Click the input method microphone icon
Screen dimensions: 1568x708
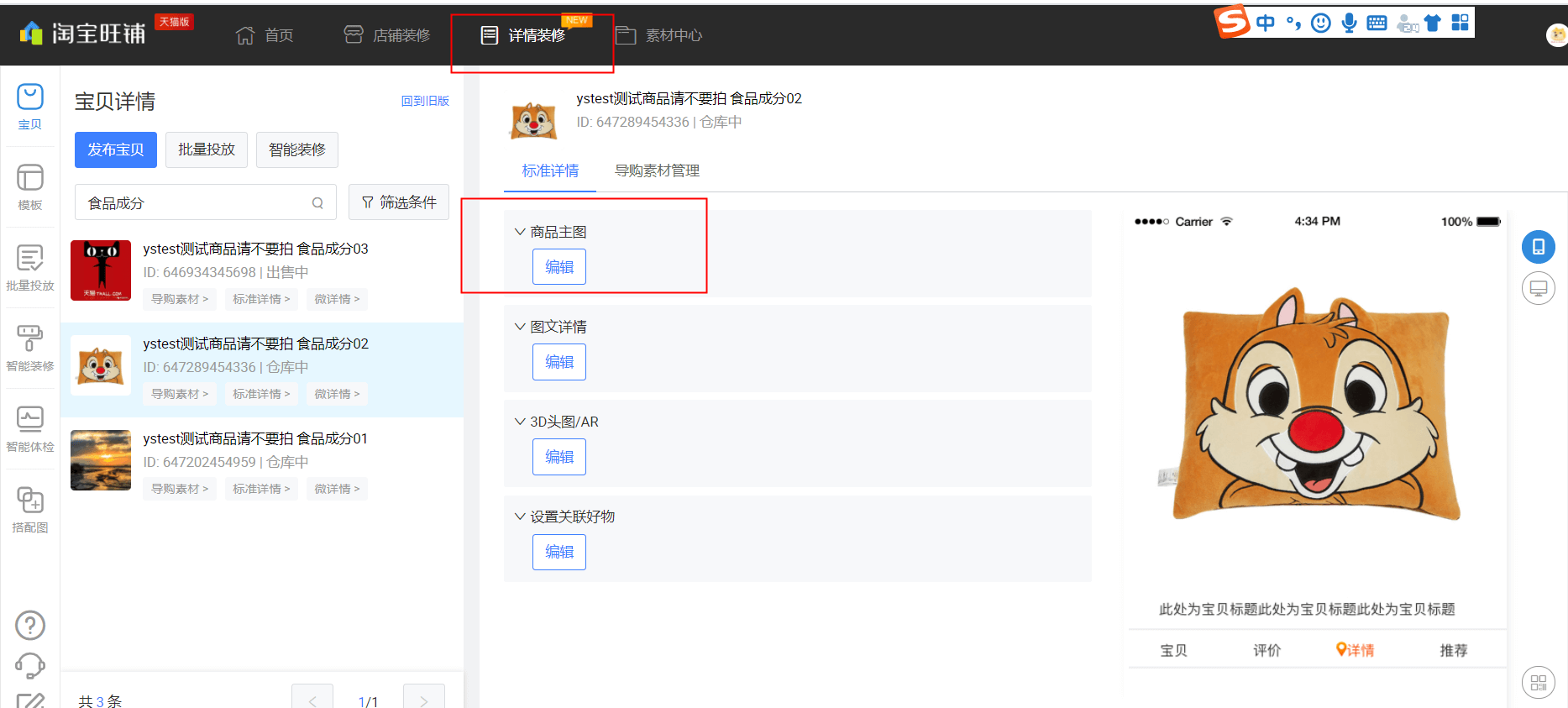click(1349, 23)
